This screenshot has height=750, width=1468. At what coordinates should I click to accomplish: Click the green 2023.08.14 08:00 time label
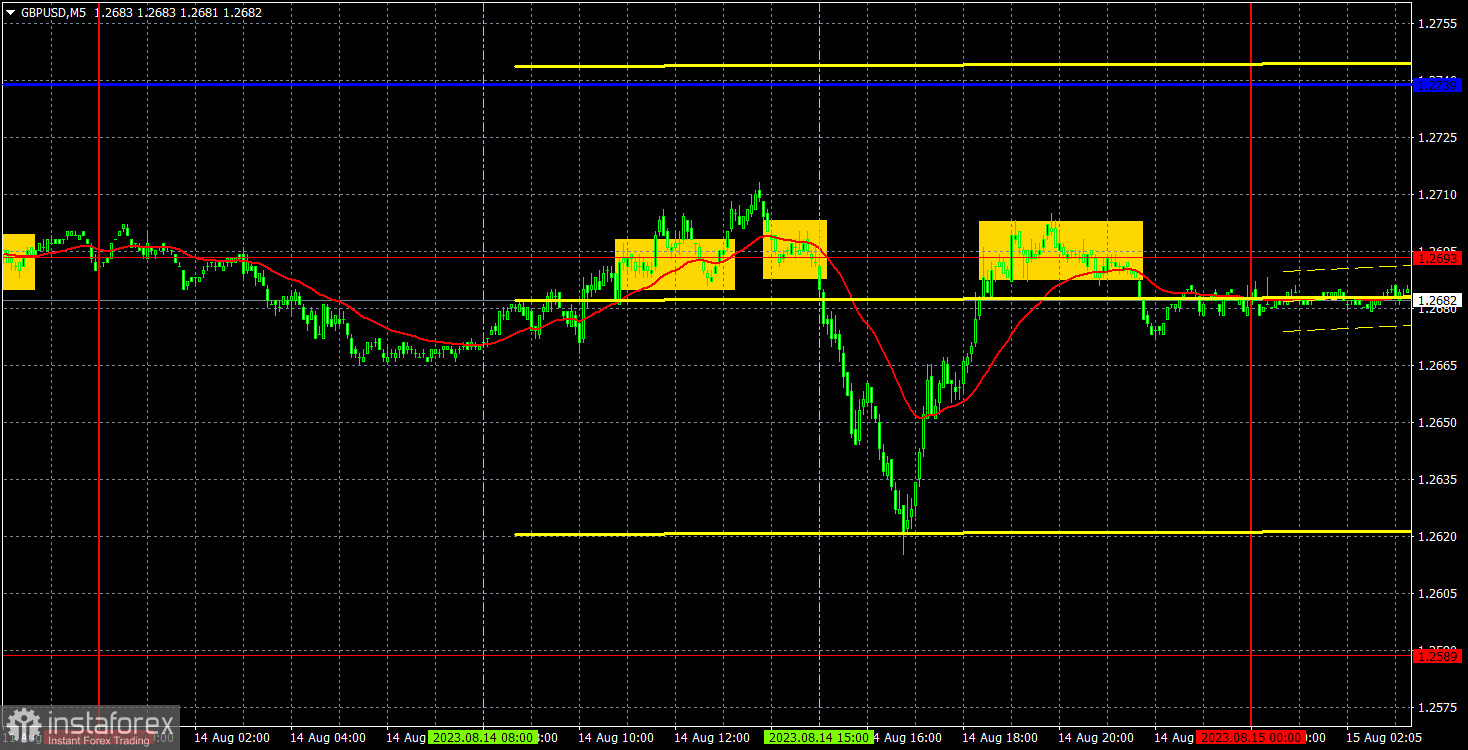coord(482,737)
